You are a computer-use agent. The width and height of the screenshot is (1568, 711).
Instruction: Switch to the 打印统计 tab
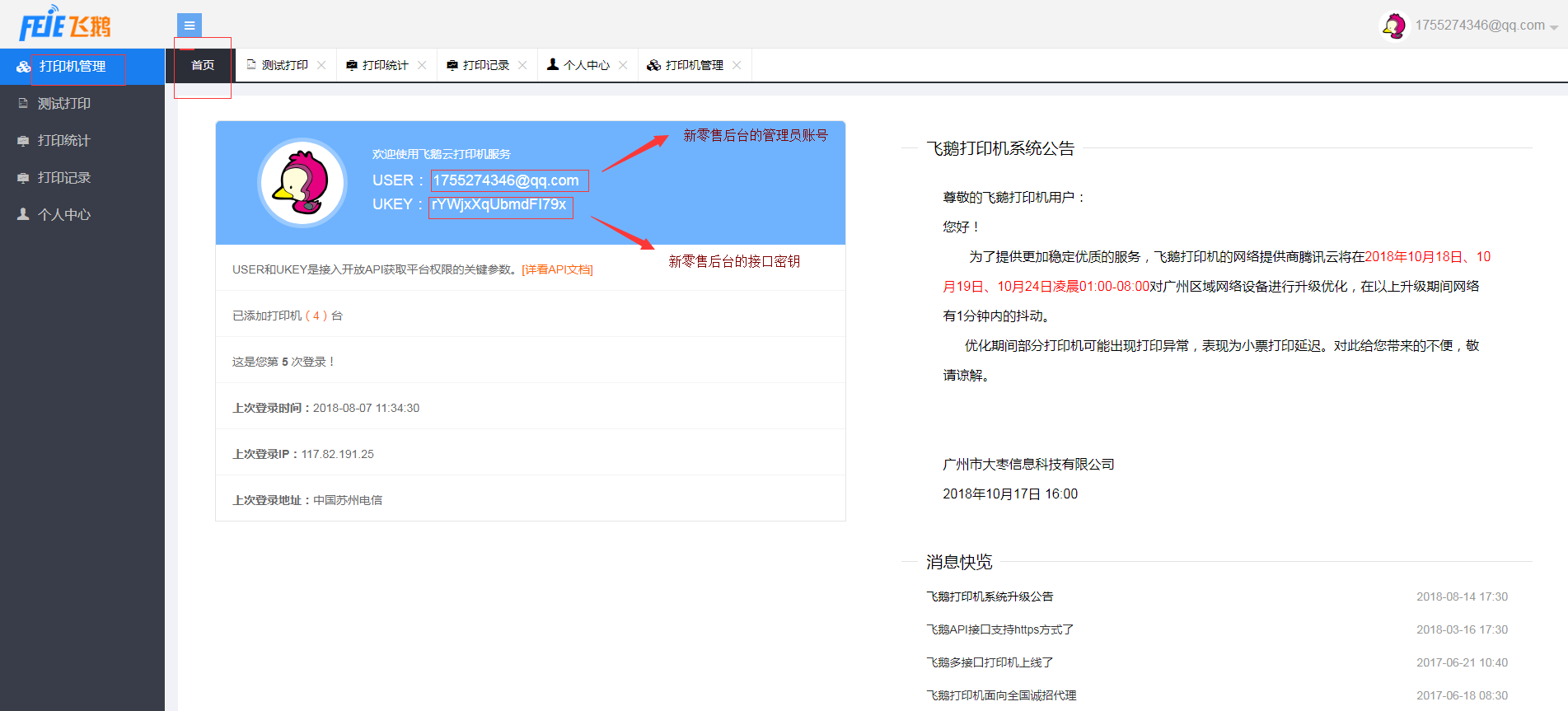(x=385, y=65)
